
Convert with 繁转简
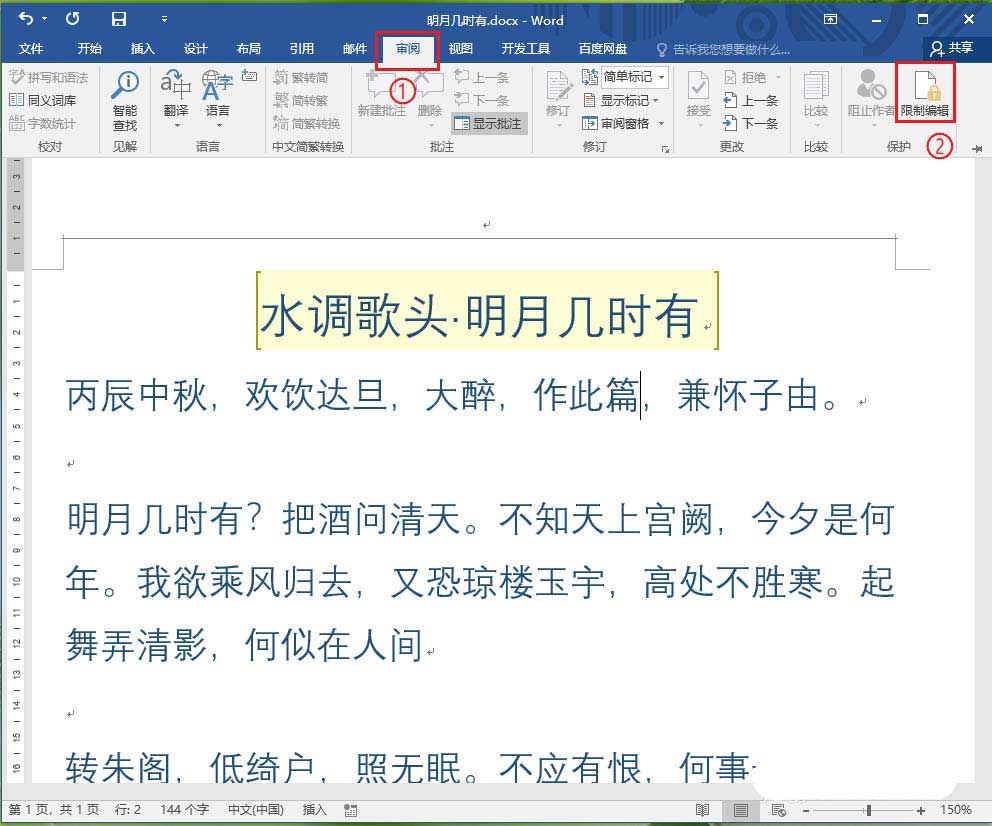pyautogui.click(x=301, y=77)
